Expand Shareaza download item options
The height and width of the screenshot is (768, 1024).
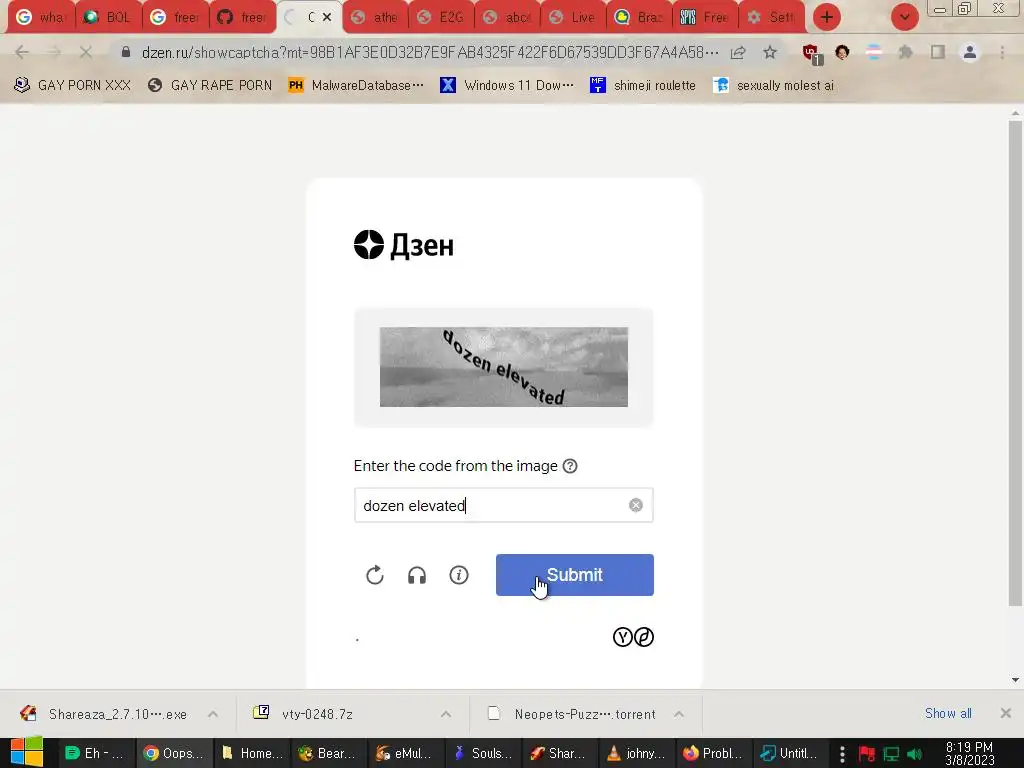tap(213, 714)
